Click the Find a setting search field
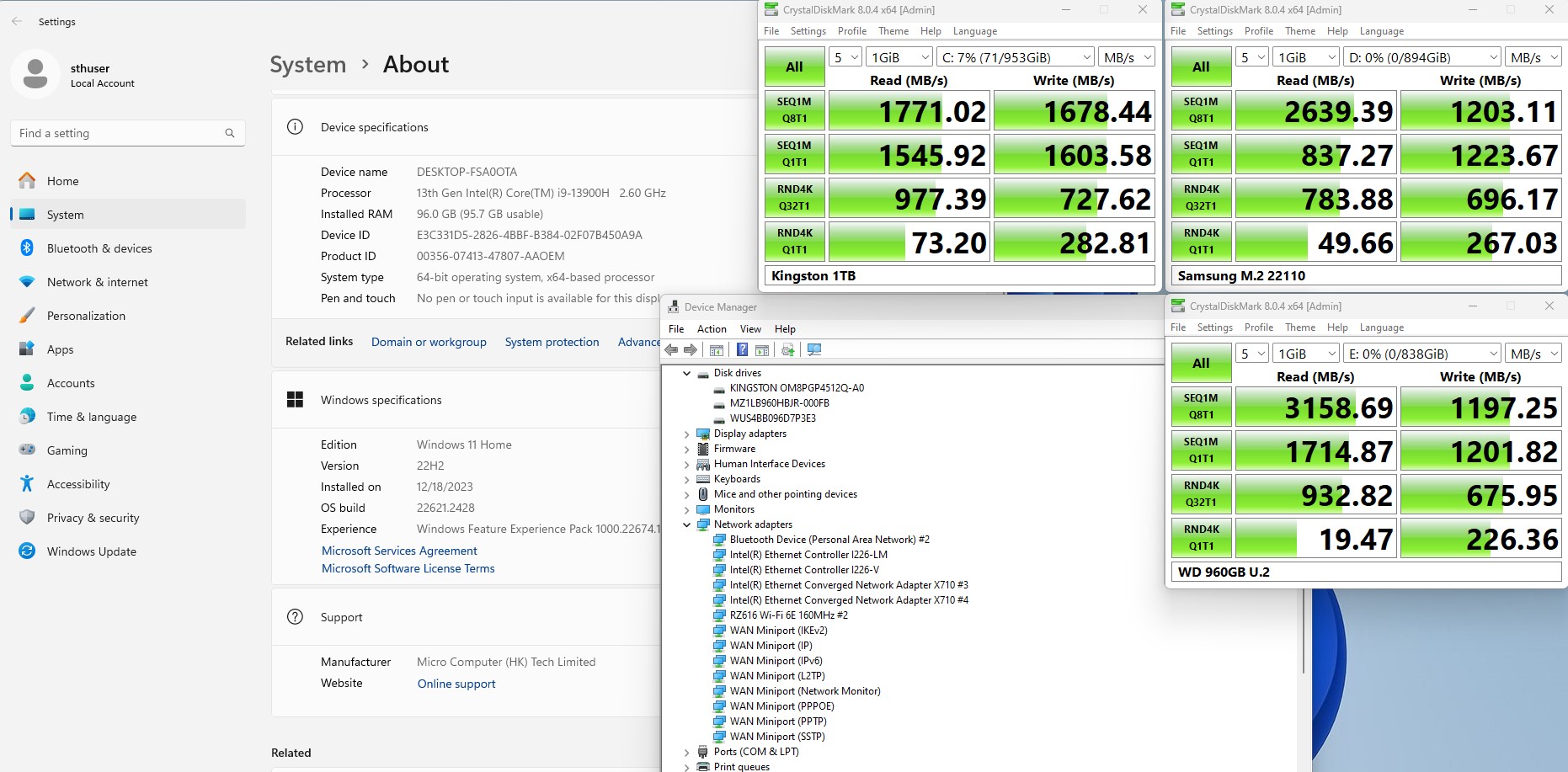The width and height of the screenshot is (1568, 772). point(118,133)
